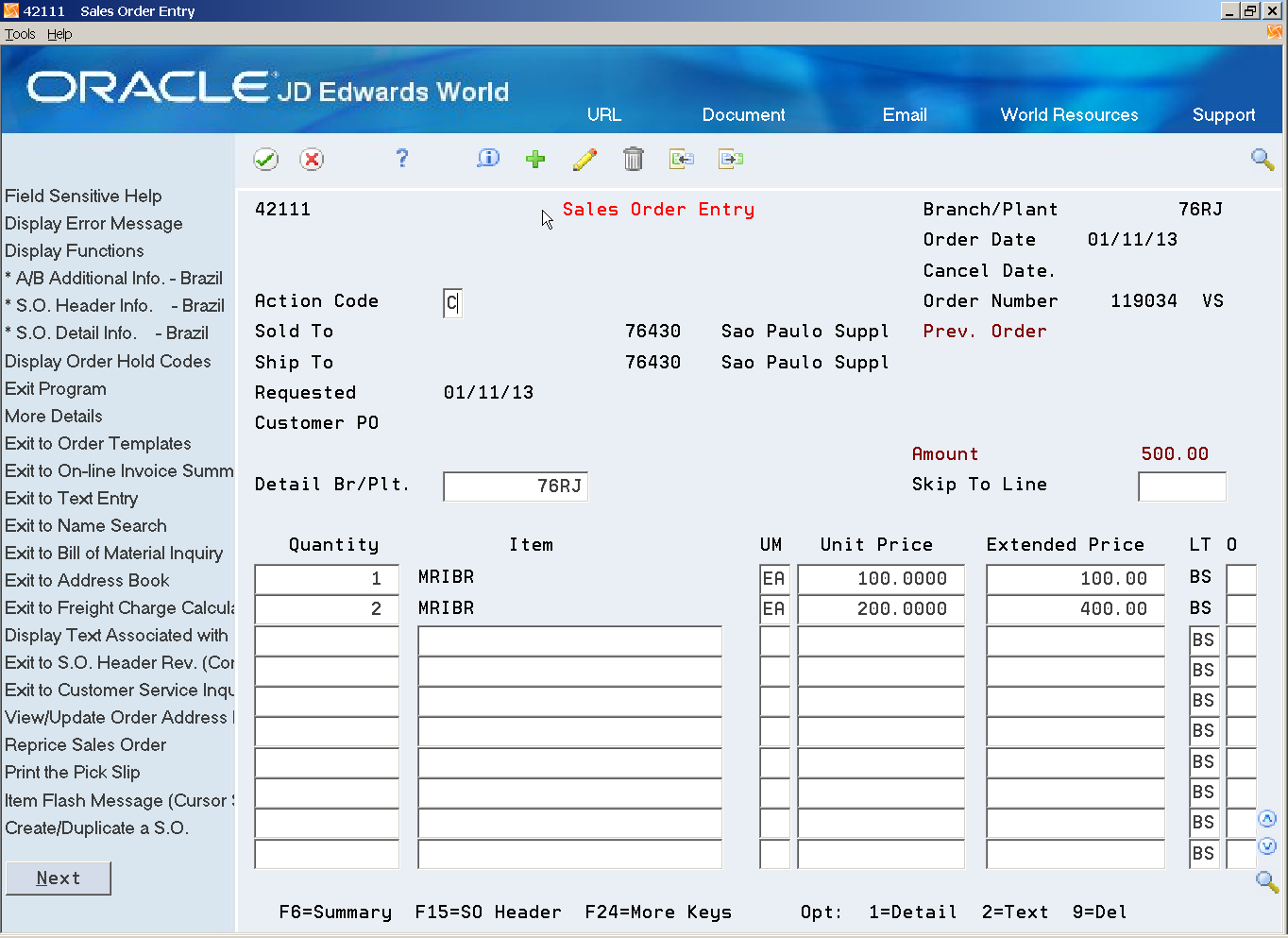Viewport: 1288px width, 938px height.
Task: Select Reprice Sales Order option
Action: coord(86,744)
